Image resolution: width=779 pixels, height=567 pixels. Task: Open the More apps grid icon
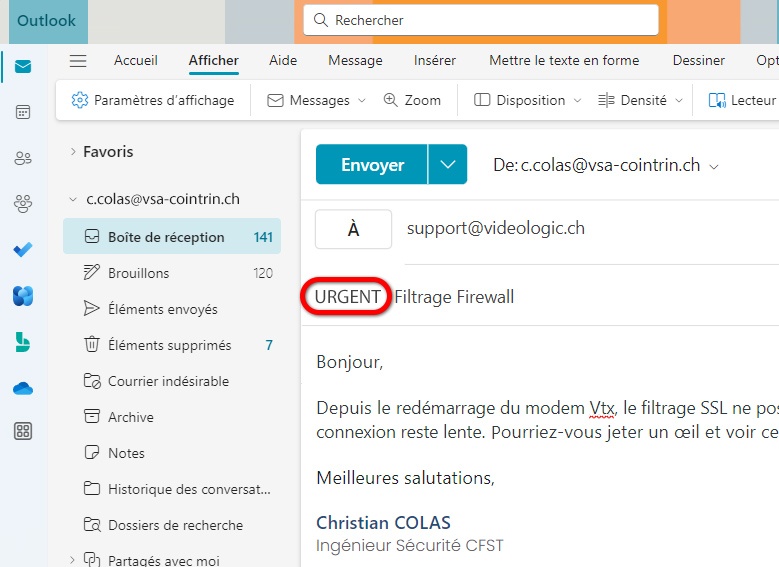pyautogui.click(x=23, y=432)
